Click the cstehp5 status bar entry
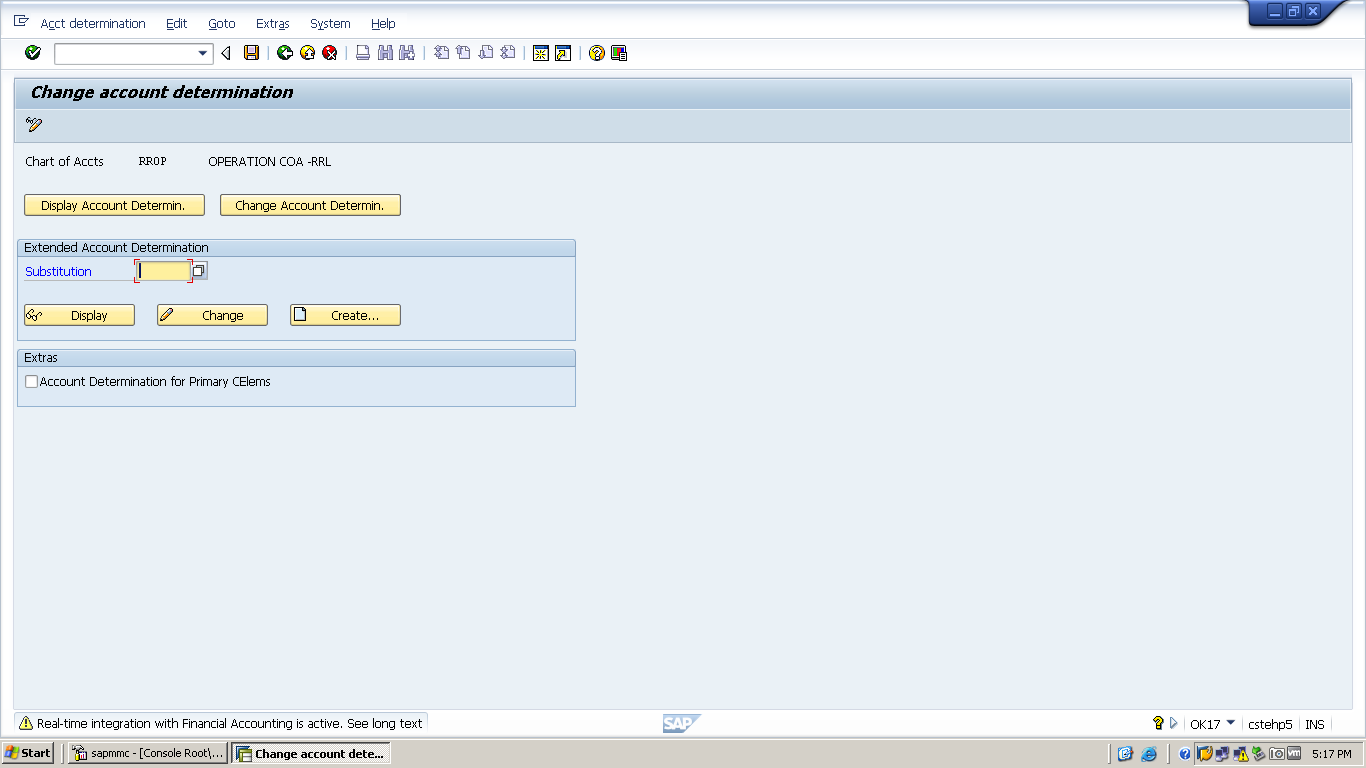This screenshot has width=1366, height=768. 1270,724
